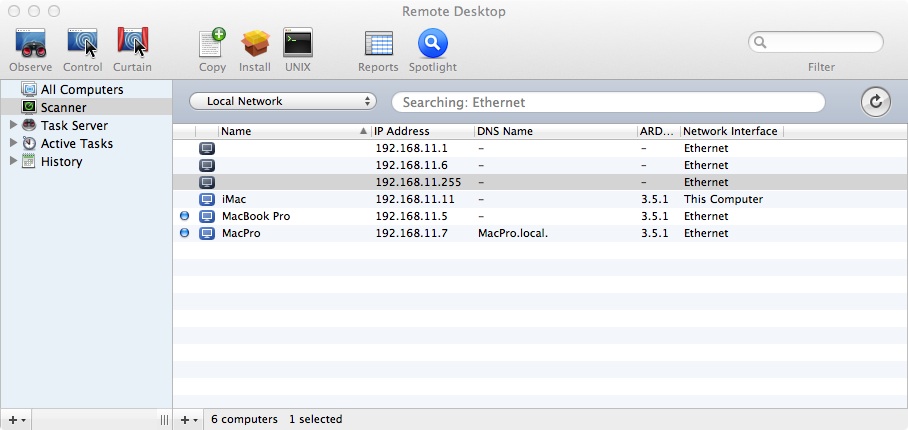Click the iMac computer icon

click(x=207, y=199)
